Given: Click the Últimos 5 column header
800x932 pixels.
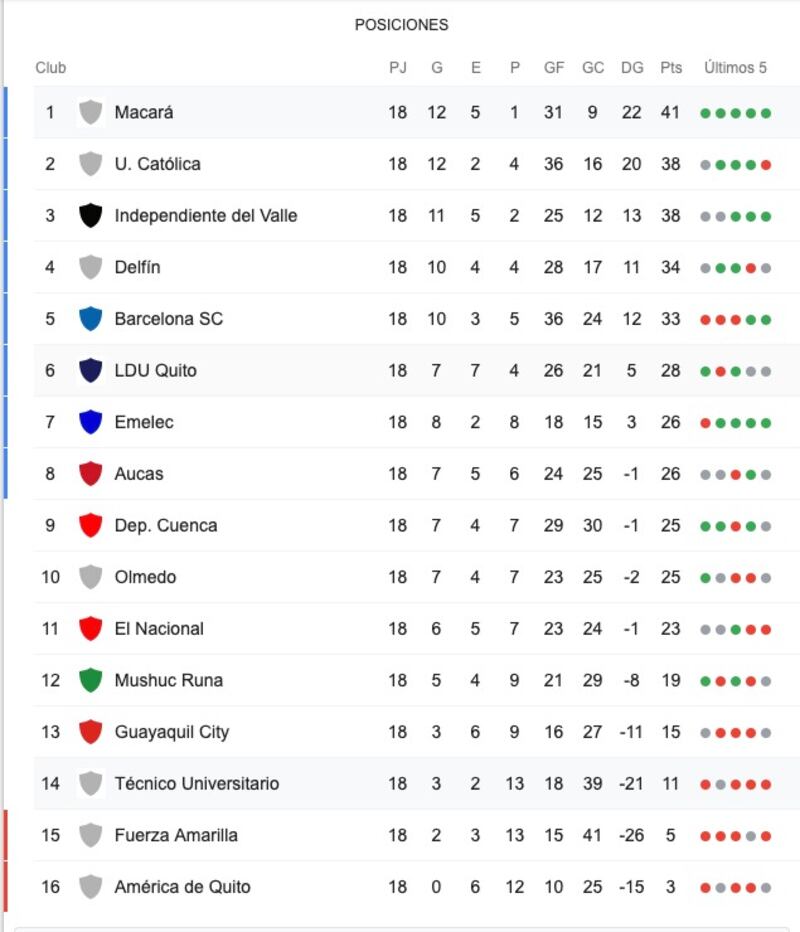Looking at the screenshot, I should 735,67.
